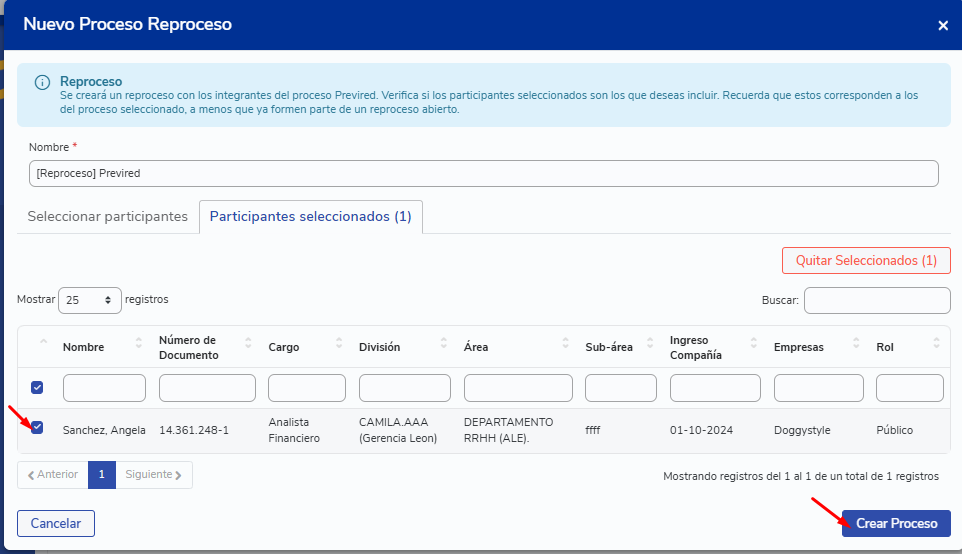Image resolution: width=962 pixels, height=554 pixels.
Task: Close the Nuevo Proceso Reproceso dialog
Action: [x=943, y=25]
